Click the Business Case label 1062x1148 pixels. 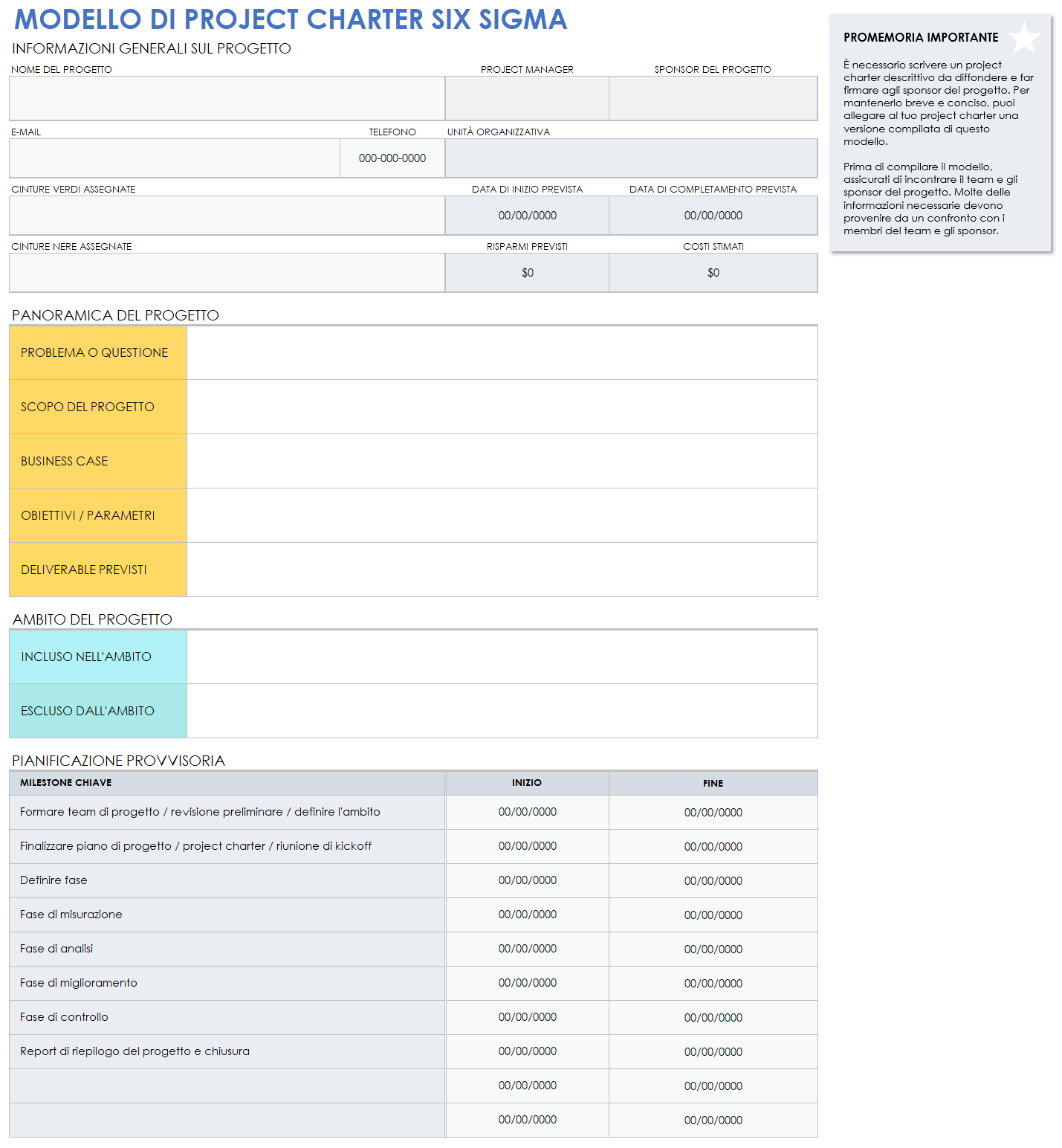tap(98, 461)
